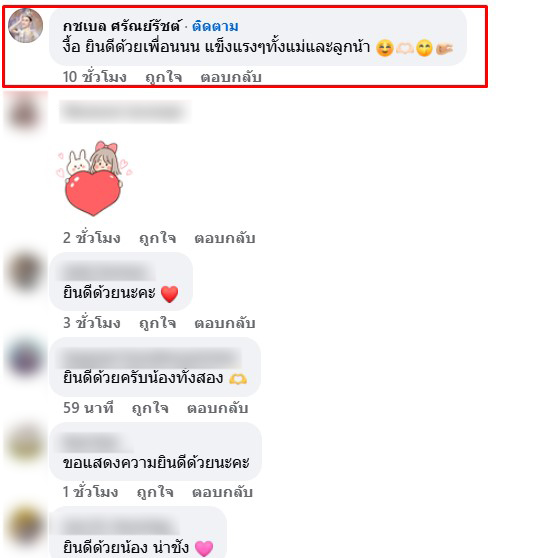Reply to the comment posted 3 ชั่วโมง ago
The image size is (552, 558).
tap(225, 323)
